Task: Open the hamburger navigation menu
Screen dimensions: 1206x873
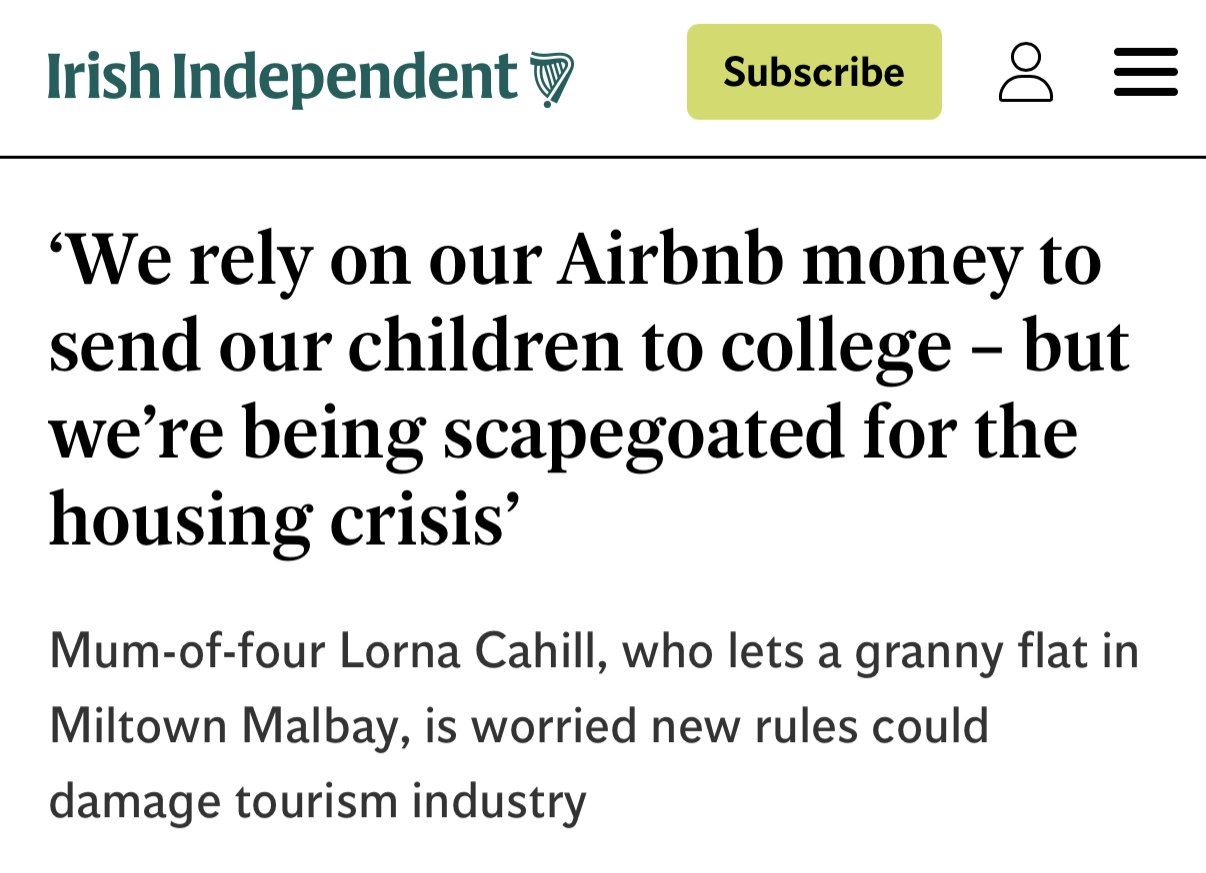Action: pos(1145,72)
